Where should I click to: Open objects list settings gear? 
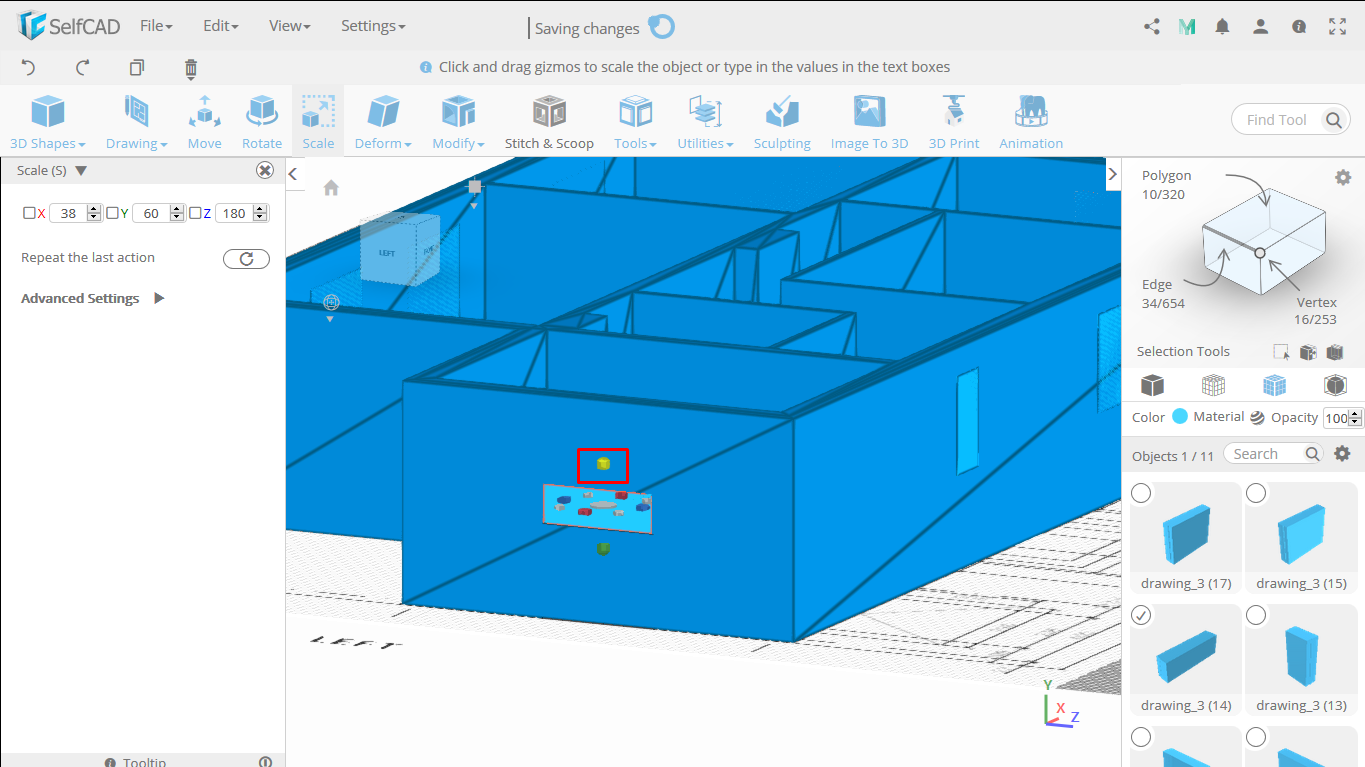point(1343,454)
